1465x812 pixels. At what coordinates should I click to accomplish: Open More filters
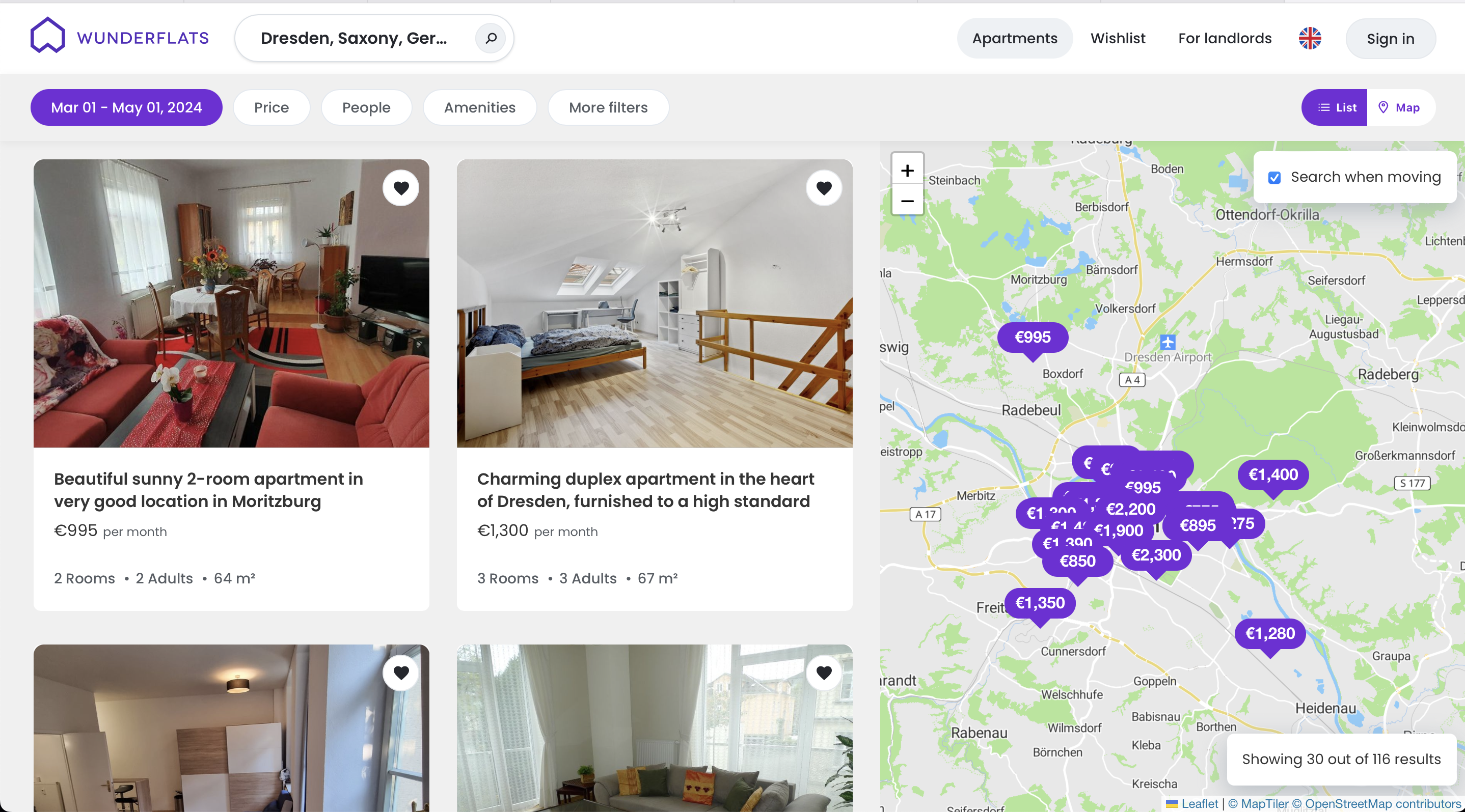coord(608,107)
